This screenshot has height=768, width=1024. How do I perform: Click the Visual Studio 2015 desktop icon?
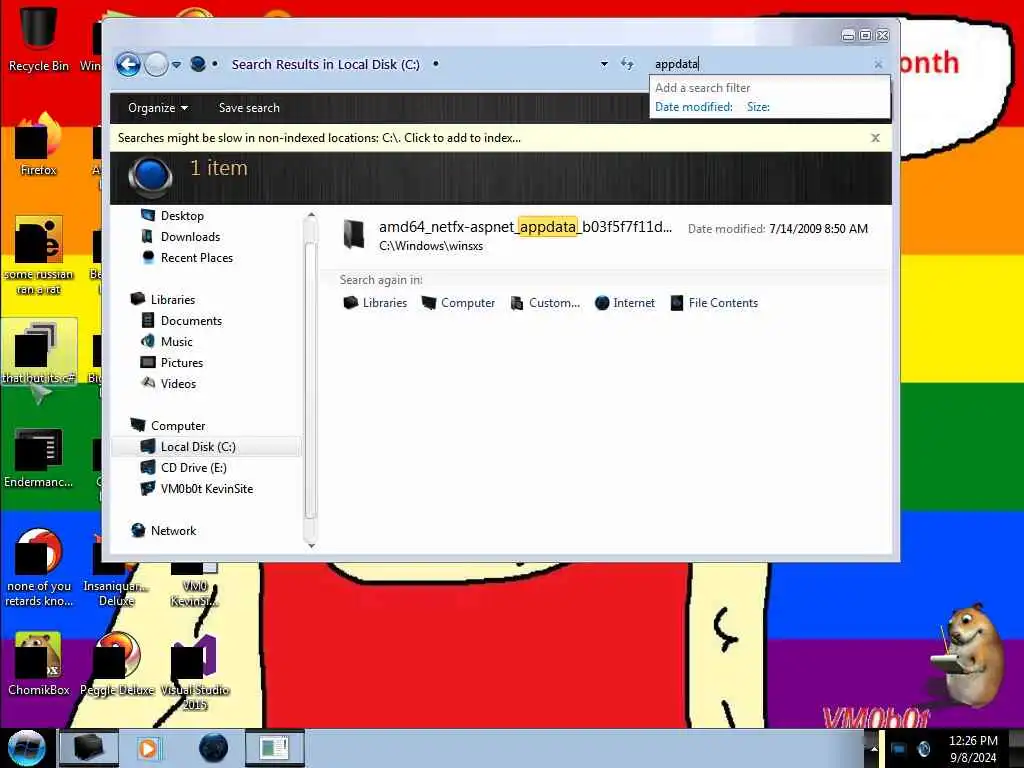pyautogui.click(x=195, y=671)
